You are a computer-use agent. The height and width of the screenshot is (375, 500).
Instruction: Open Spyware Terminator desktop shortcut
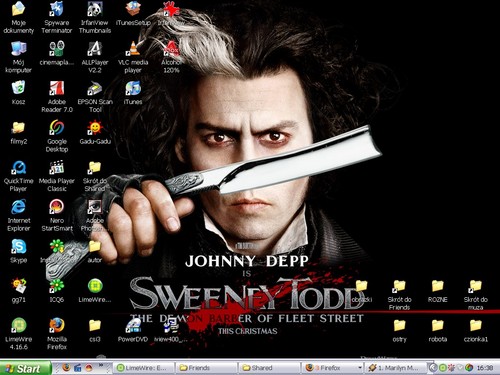tap(57, 17)
